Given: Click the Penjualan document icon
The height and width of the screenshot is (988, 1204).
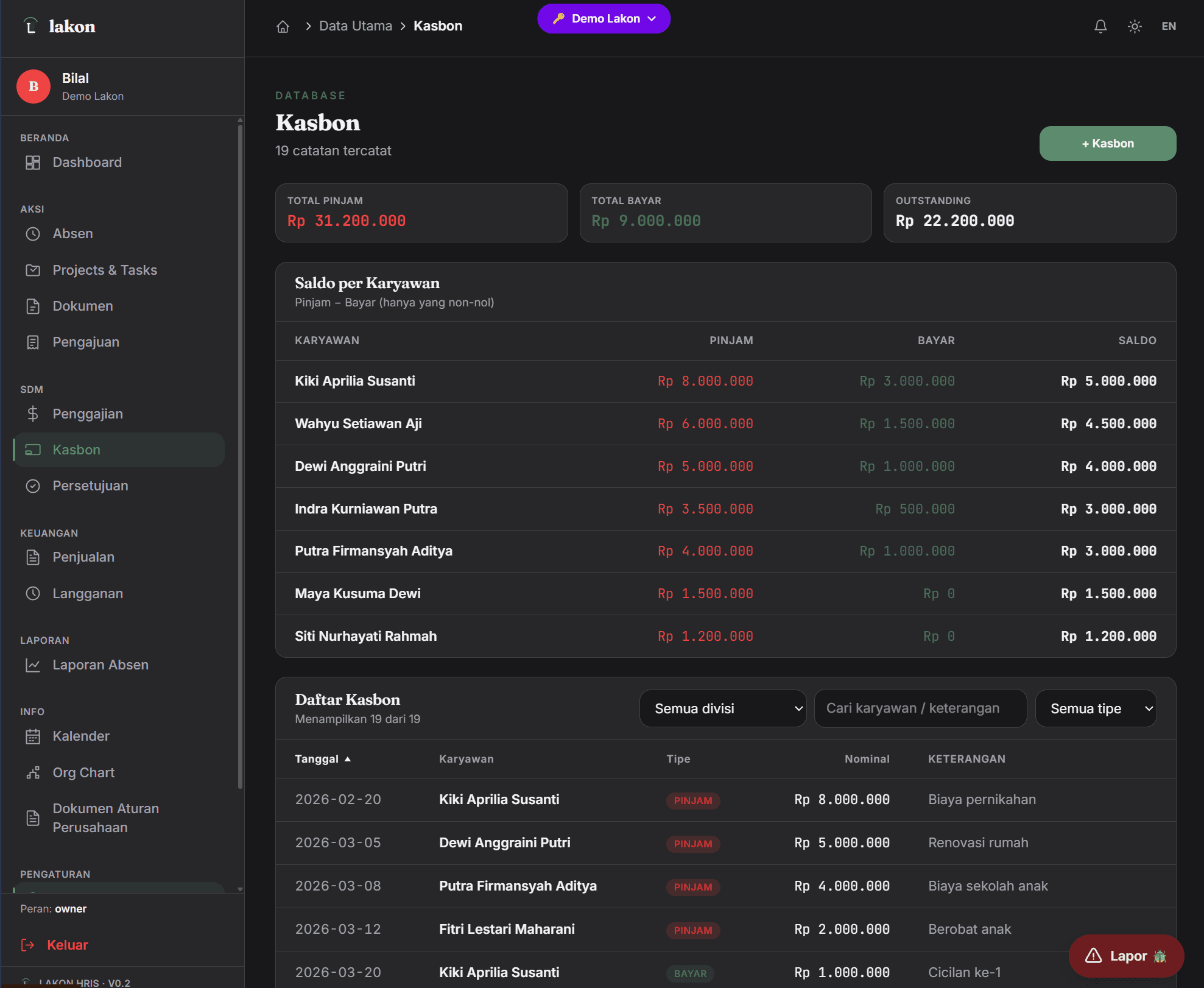Looking at the screenshot, I should point(33,557).
